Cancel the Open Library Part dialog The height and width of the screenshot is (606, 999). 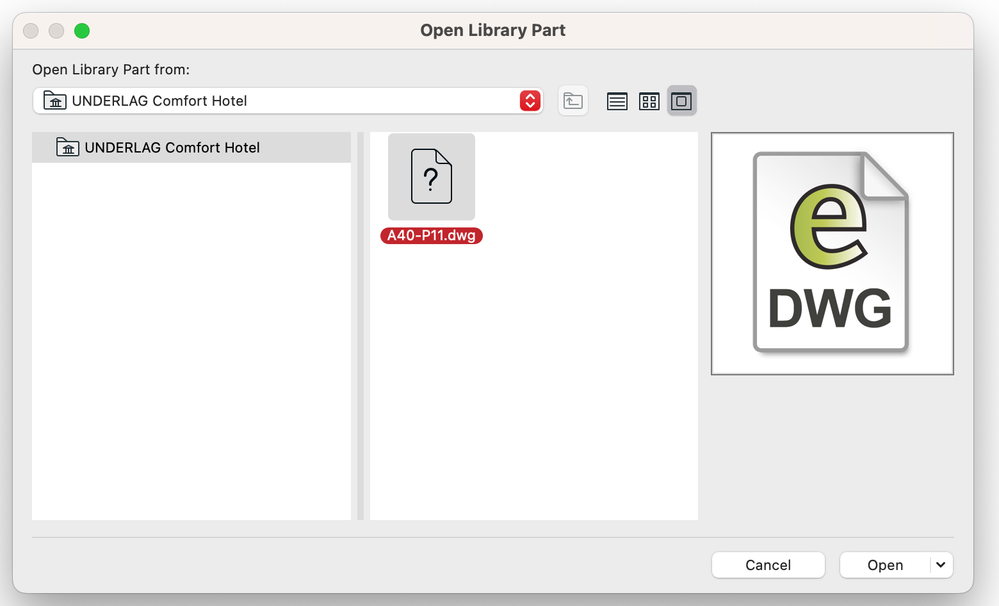(x=768, y=565)
